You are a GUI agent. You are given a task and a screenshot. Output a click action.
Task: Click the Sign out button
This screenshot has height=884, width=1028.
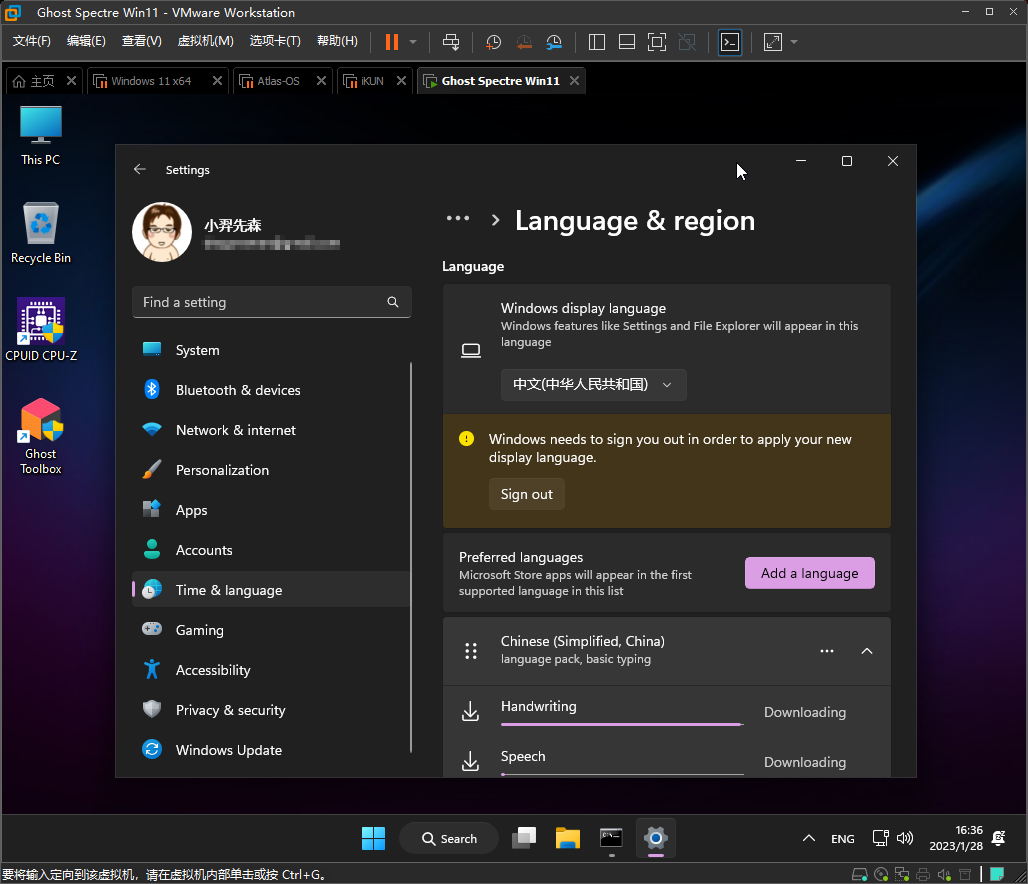click(x=527, y=494)
